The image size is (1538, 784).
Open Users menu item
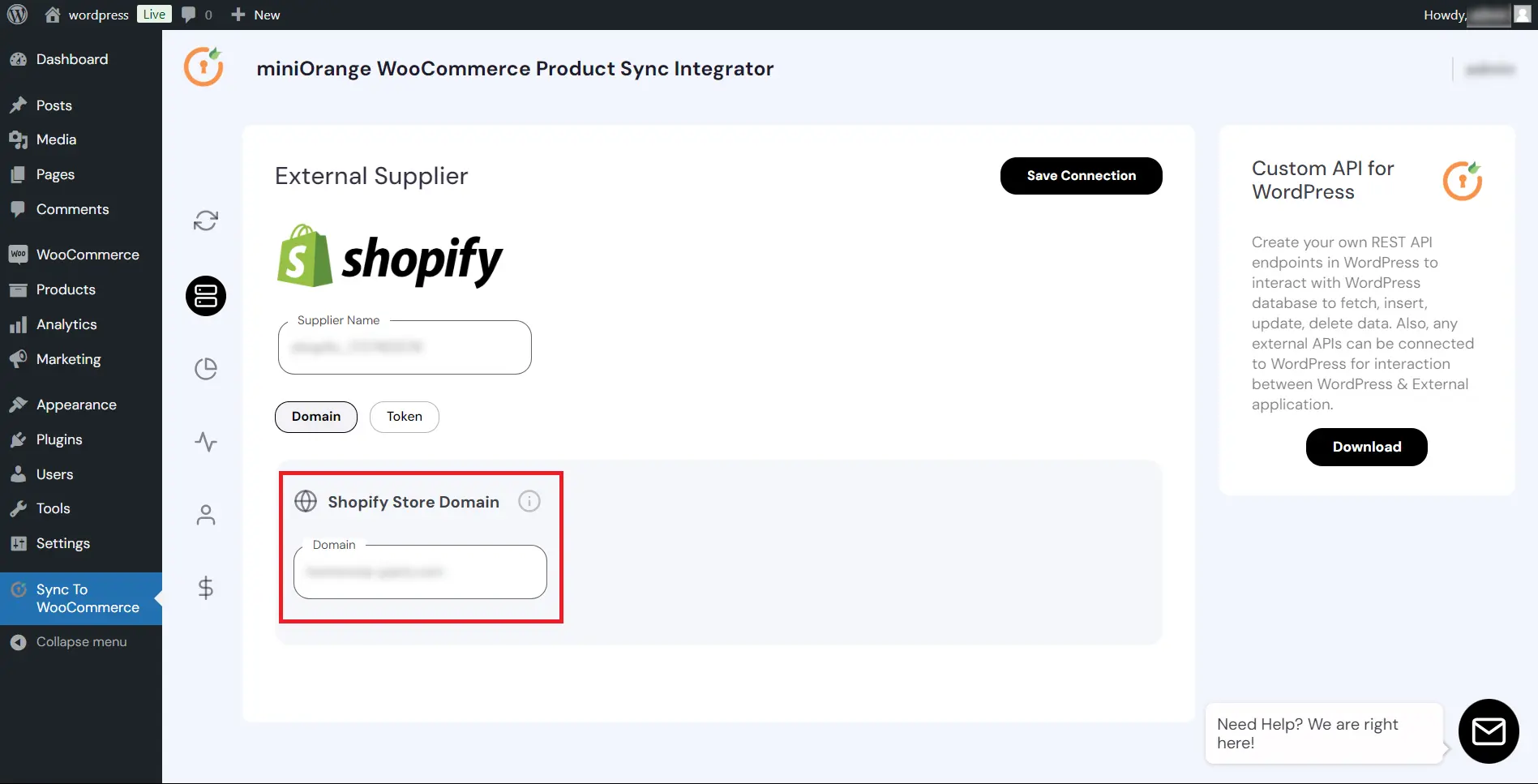[81, 474]
